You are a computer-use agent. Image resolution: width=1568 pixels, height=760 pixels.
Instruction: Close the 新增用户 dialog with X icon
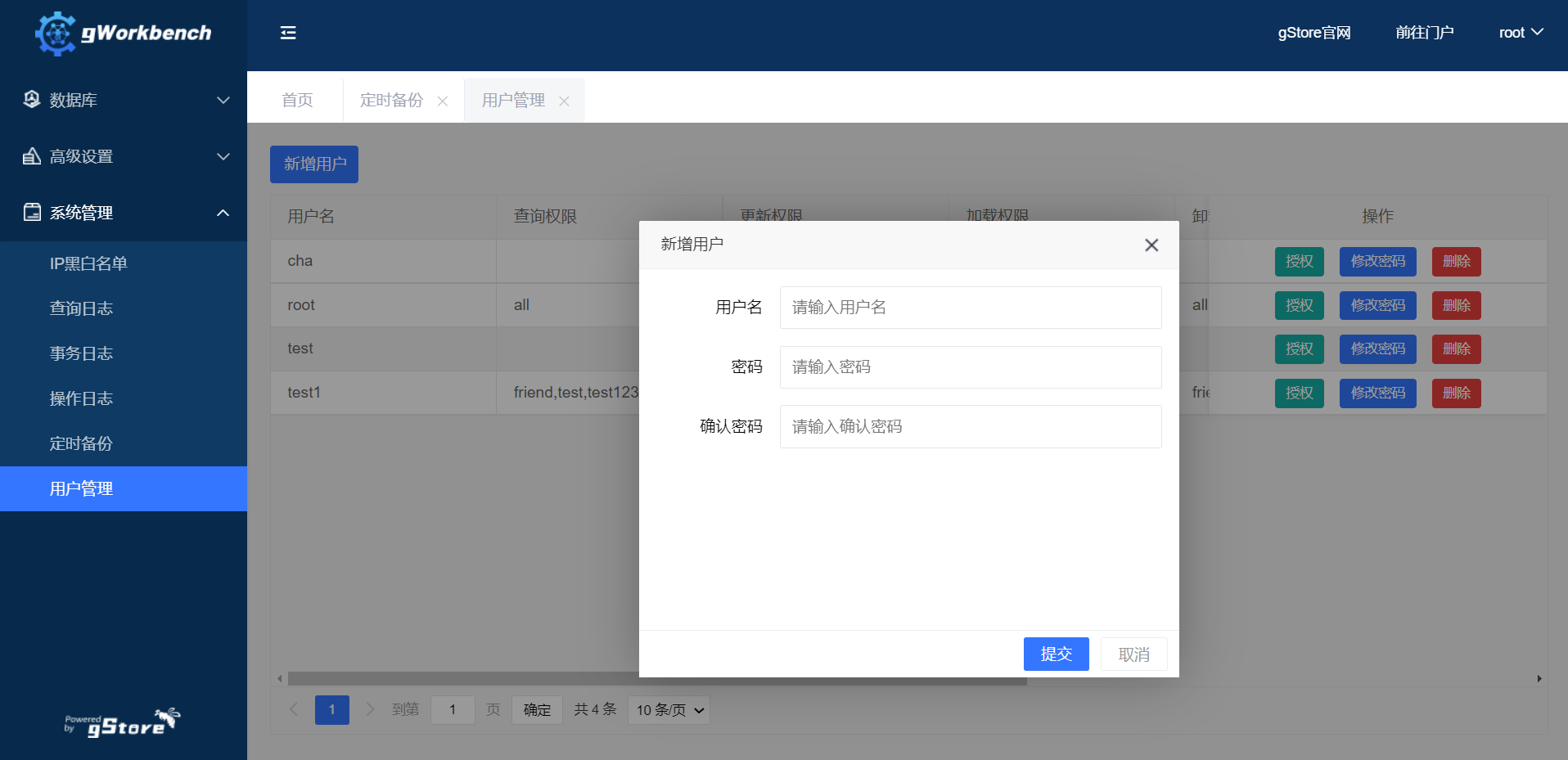(1151, 245)
